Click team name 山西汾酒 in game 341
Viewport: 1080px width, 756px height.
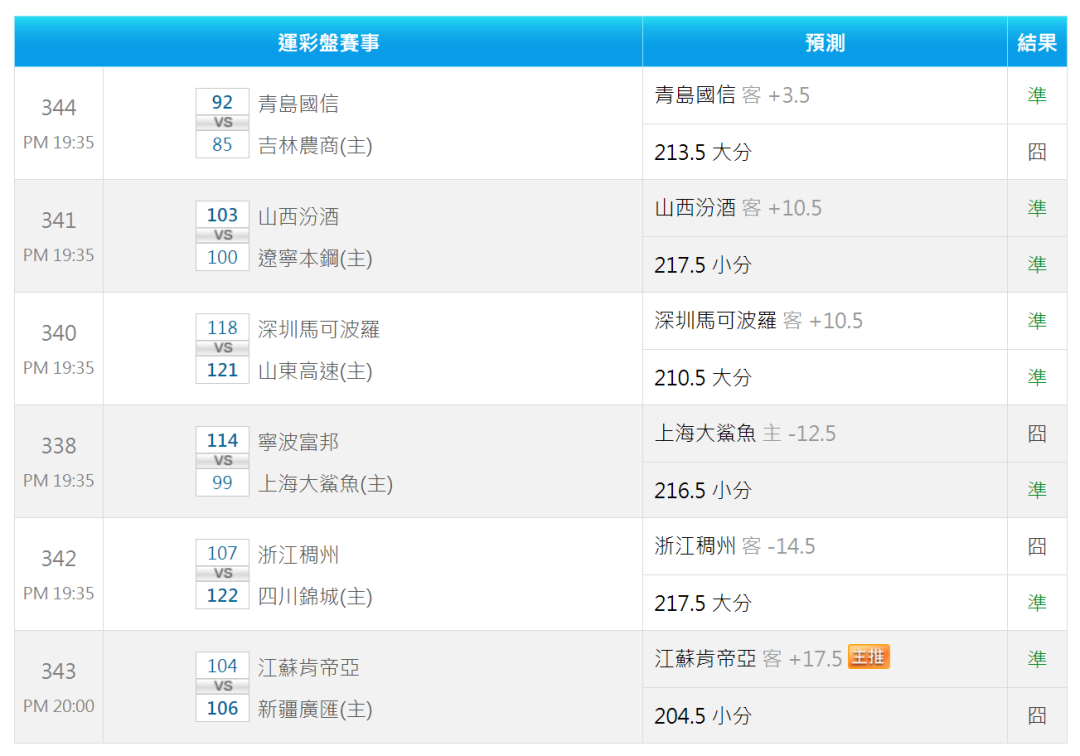click(298, 216)
